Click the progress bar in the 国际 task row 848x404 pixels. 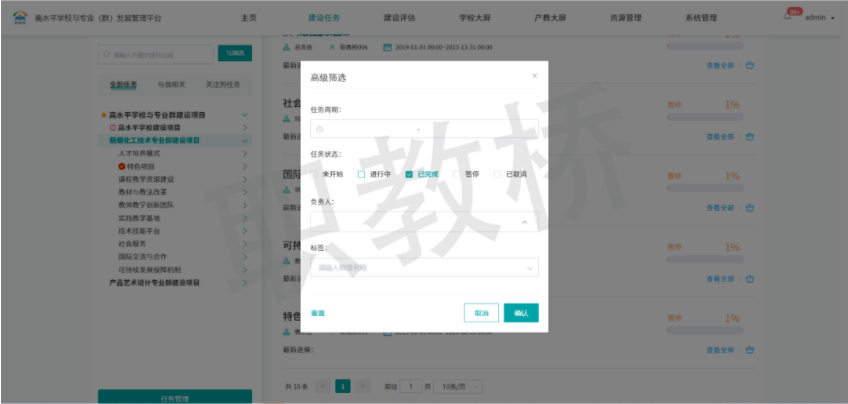(705, 188)
